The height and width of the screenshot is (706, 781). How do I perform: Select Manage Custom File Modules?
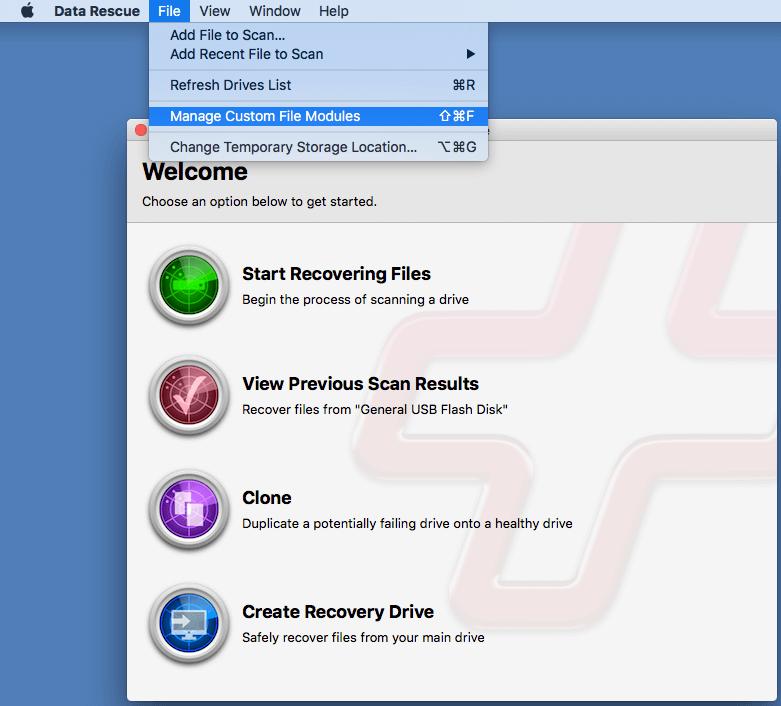pyautogui.click(x=318, y=116)
